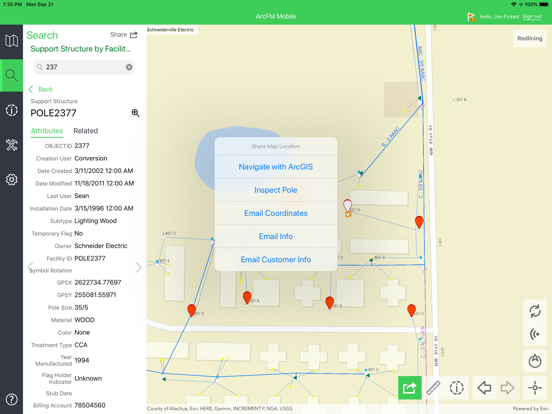Click the Billing Account value 78504560
The width and height of the screenshot is (552, 414).
tap(90, 405)
